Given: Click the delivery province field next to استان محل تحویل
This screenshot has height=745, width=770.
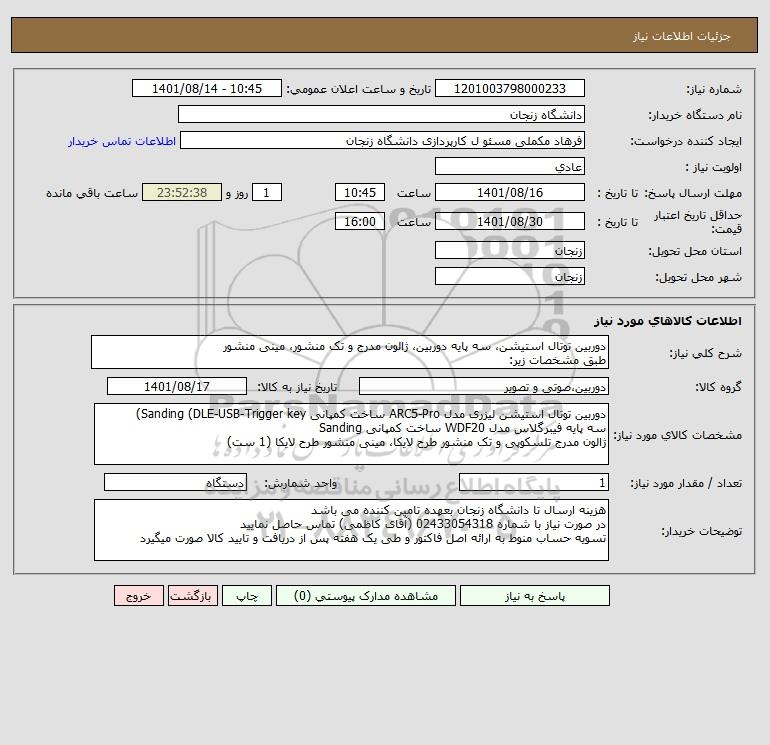Looking at the screenshot, I should coord(510,251).
